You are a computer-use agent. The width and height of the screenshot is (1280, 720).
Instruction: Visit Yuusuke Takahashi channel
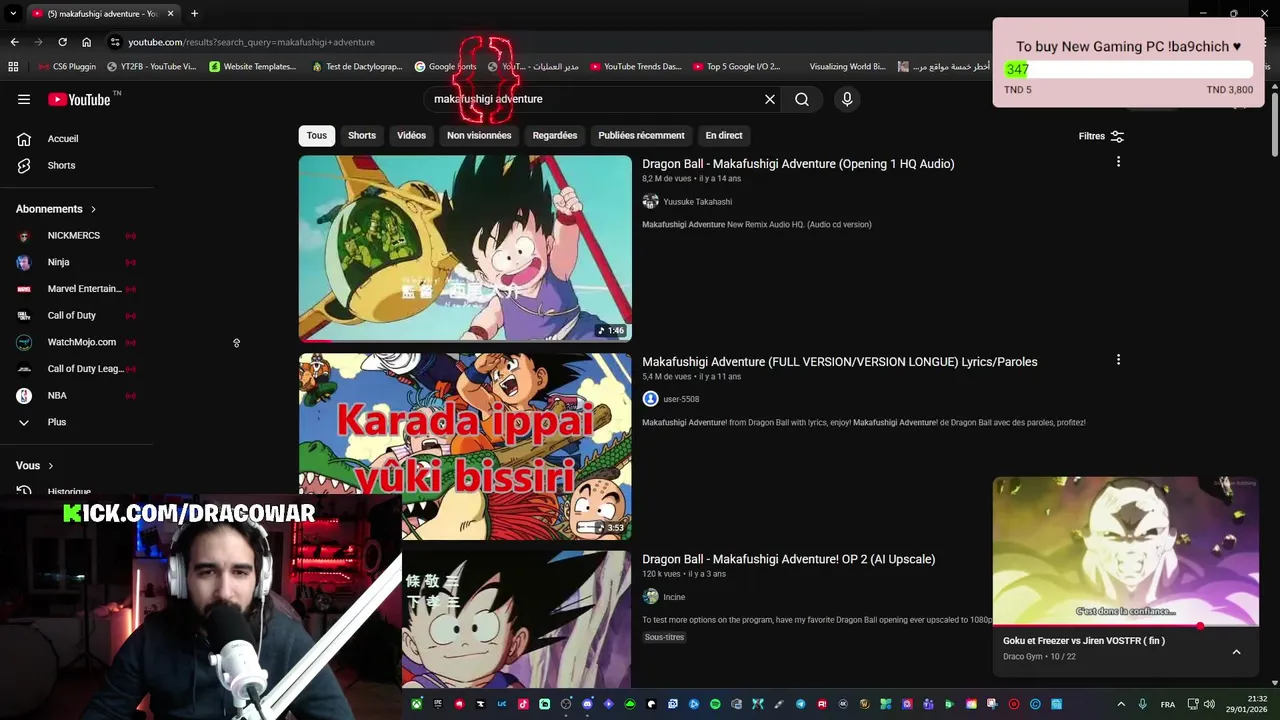tap(698, 202)
